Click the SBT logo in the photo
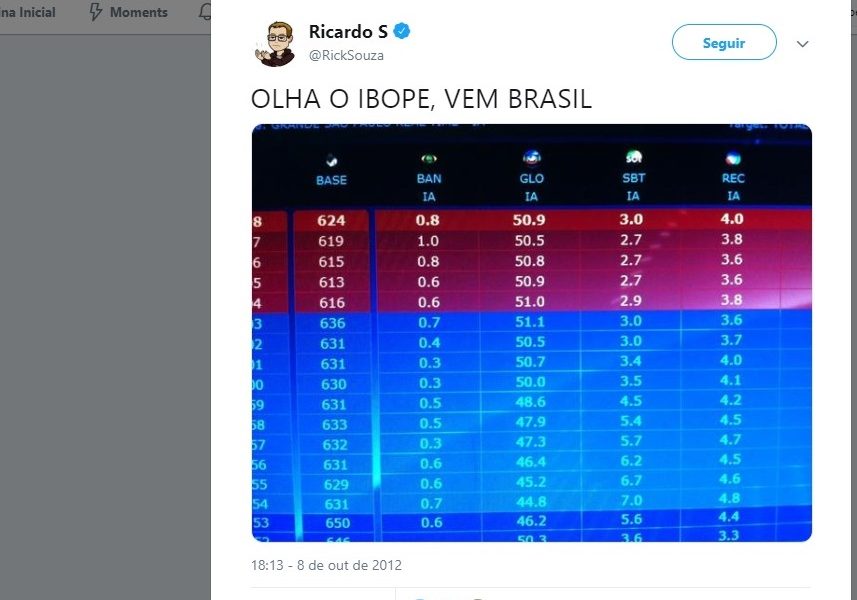This screenshot has width=857, height=600. tap(633, 158)
